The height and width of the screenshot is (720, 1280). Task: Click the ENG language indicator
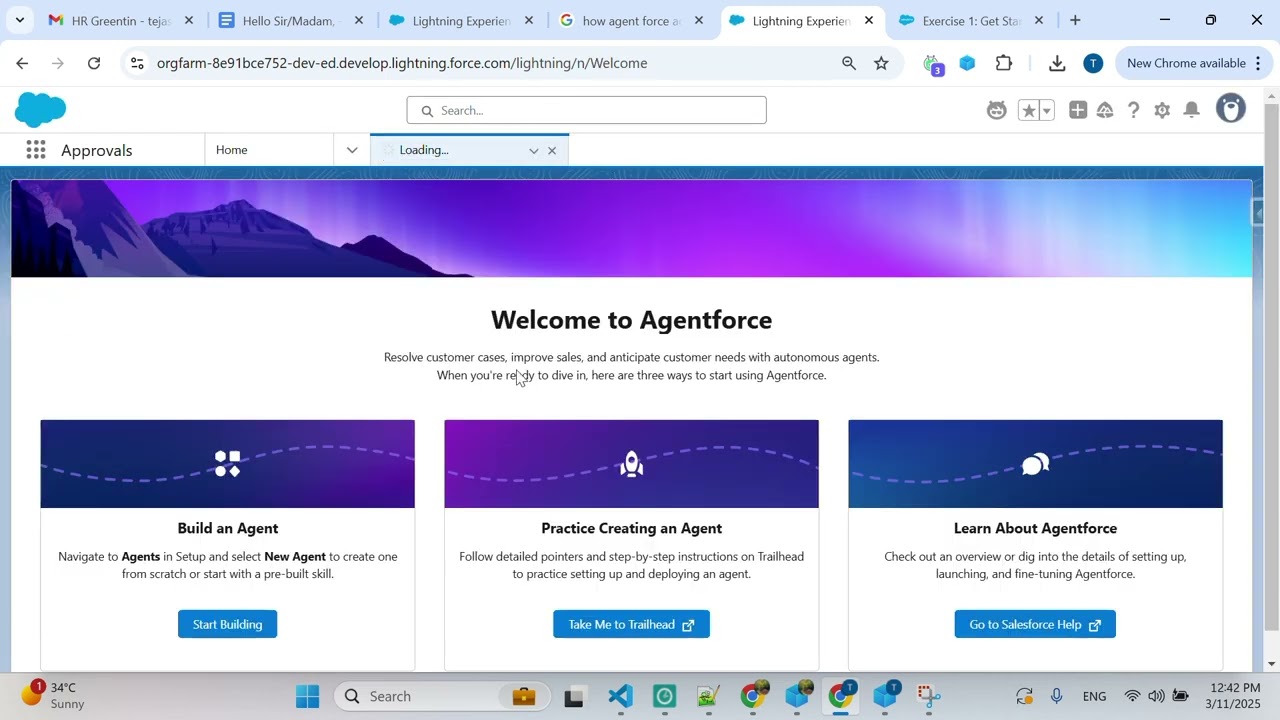[x=1094, y=696]
